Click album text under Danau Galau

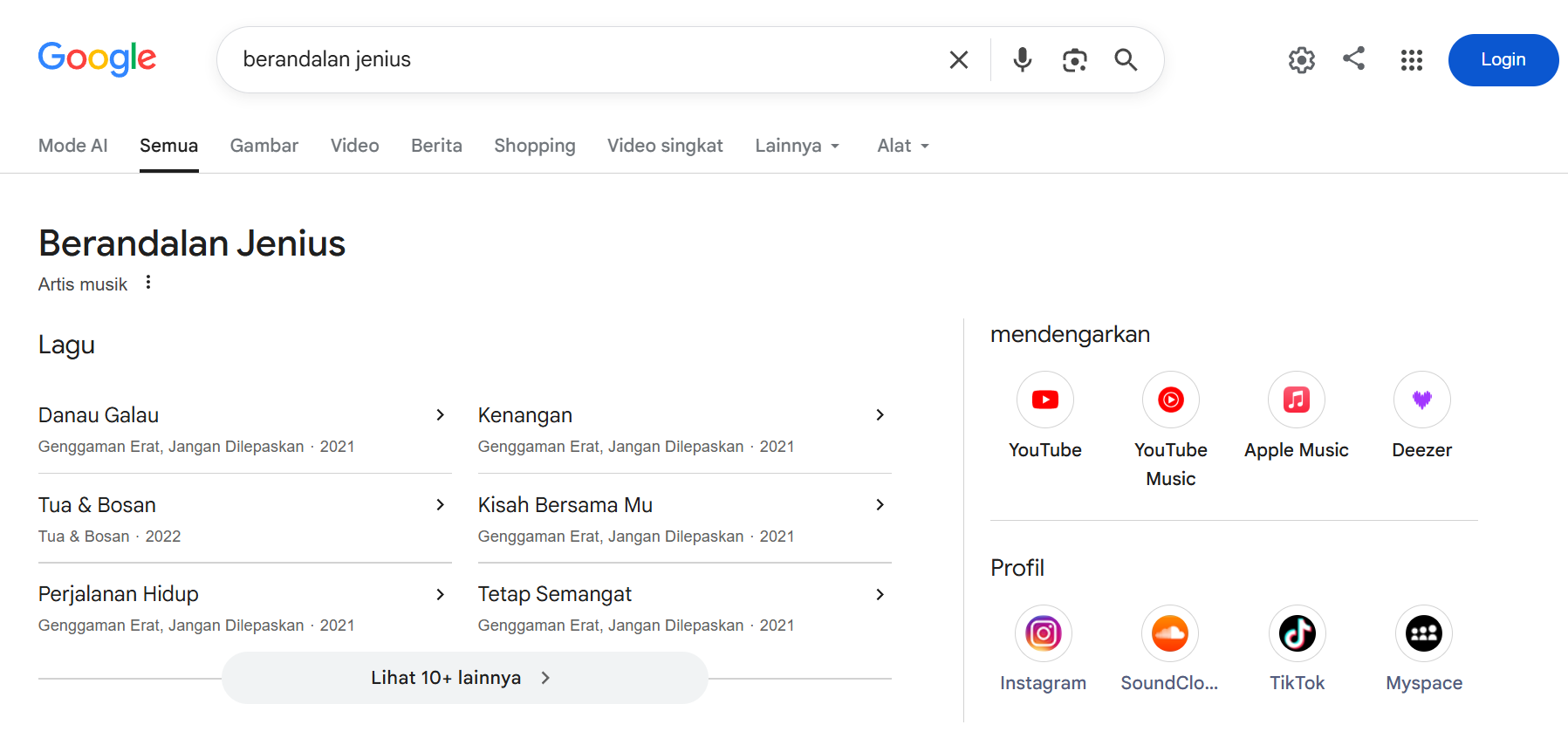(196, 447)
